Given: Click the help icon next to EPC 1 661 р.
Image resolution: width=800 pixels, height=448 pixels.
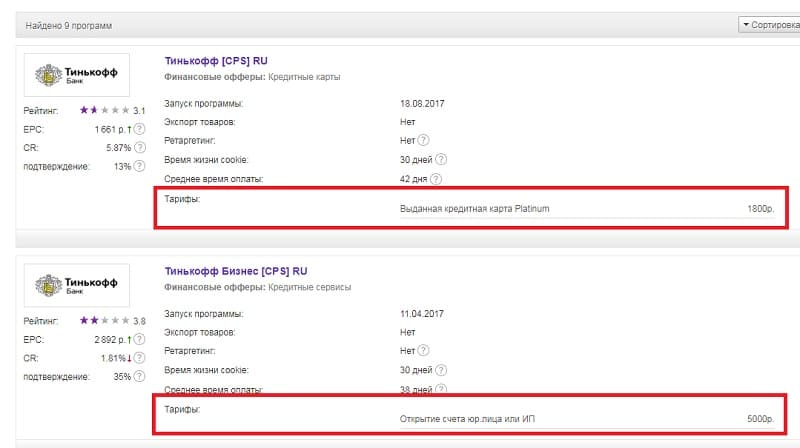Looking at the screenshot, I should tap(140, 129).
